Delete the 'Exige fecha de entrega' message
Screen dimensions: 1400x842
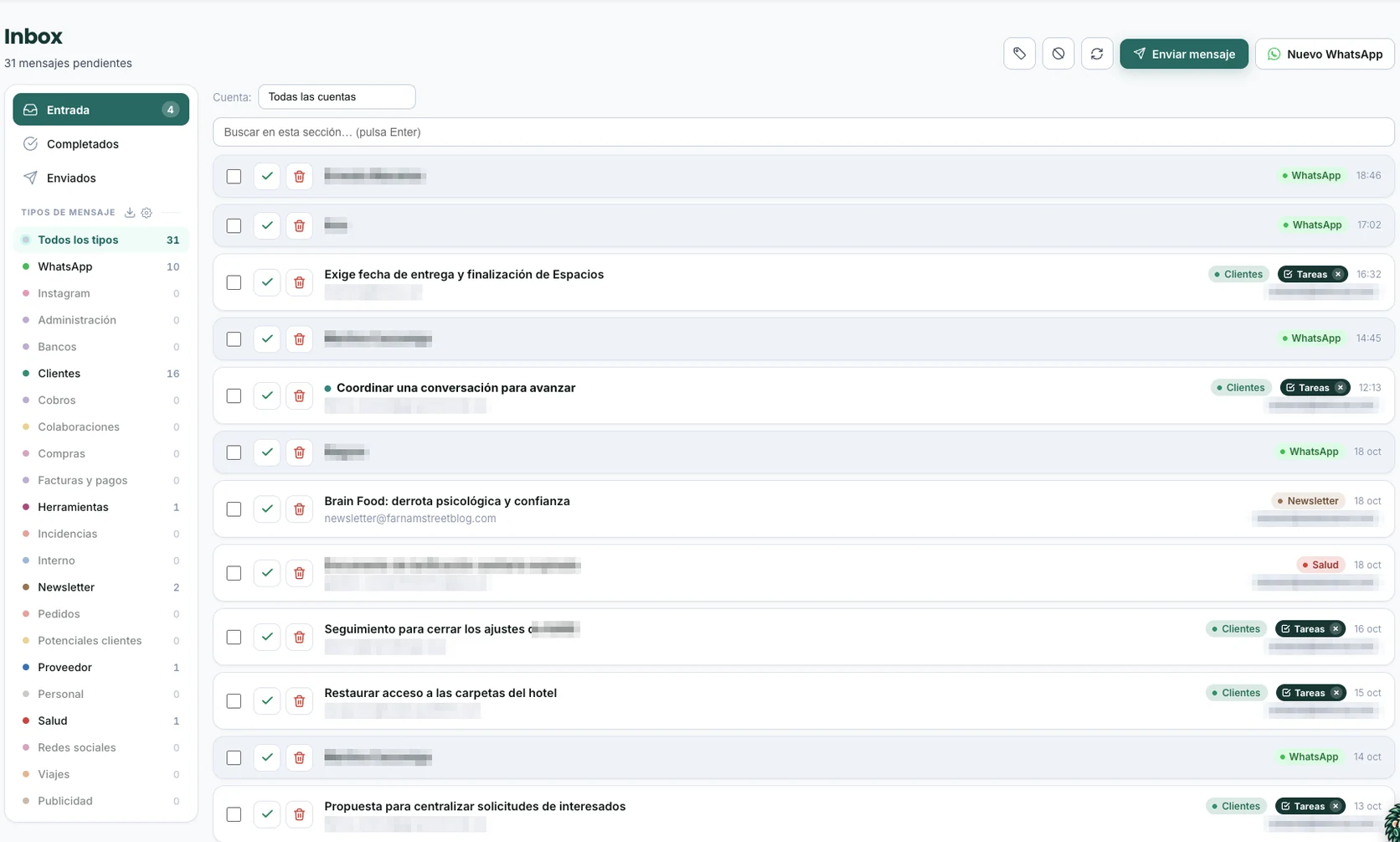click(299, 282)
